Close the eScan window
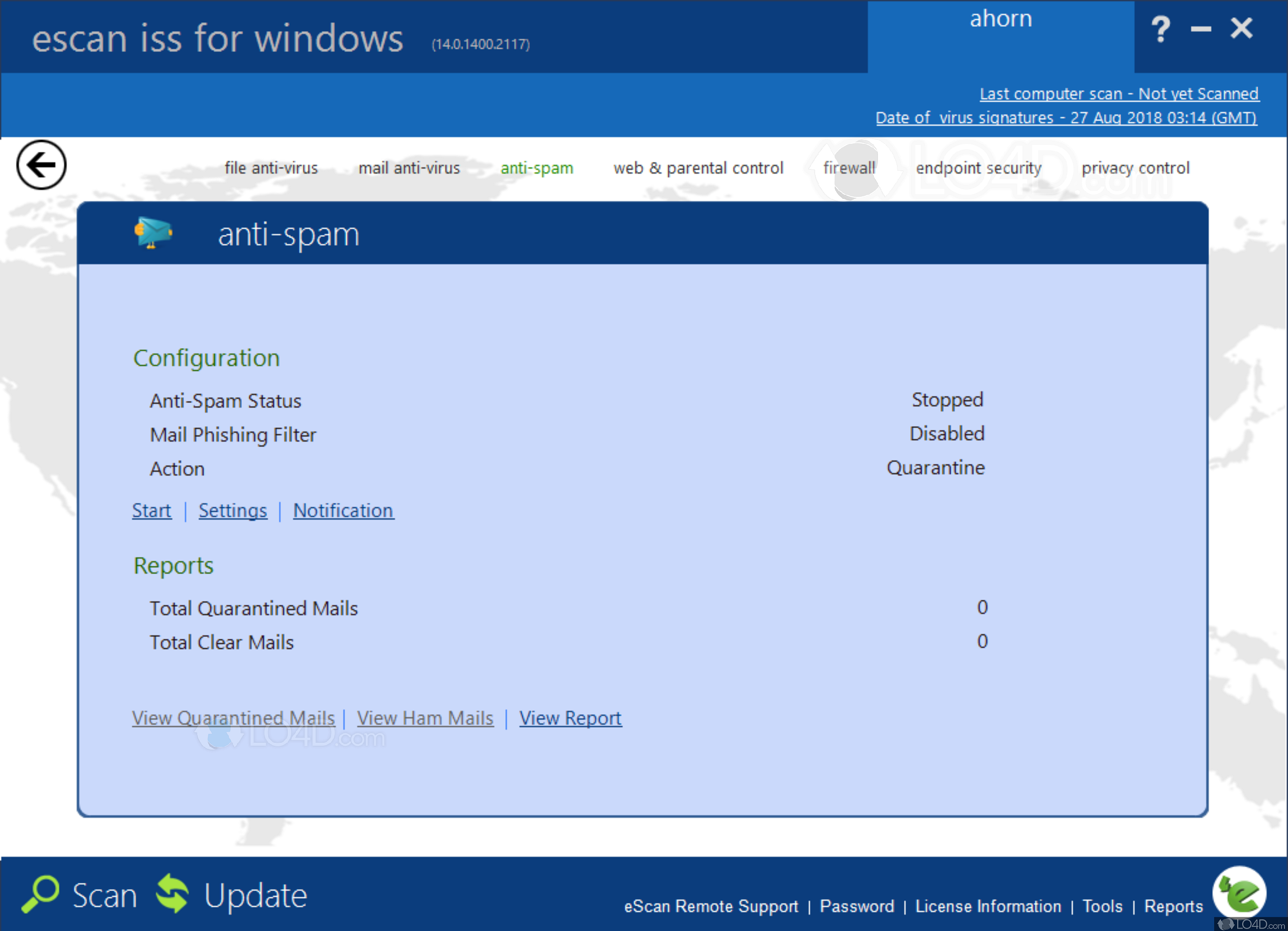 click(1241, 28)
